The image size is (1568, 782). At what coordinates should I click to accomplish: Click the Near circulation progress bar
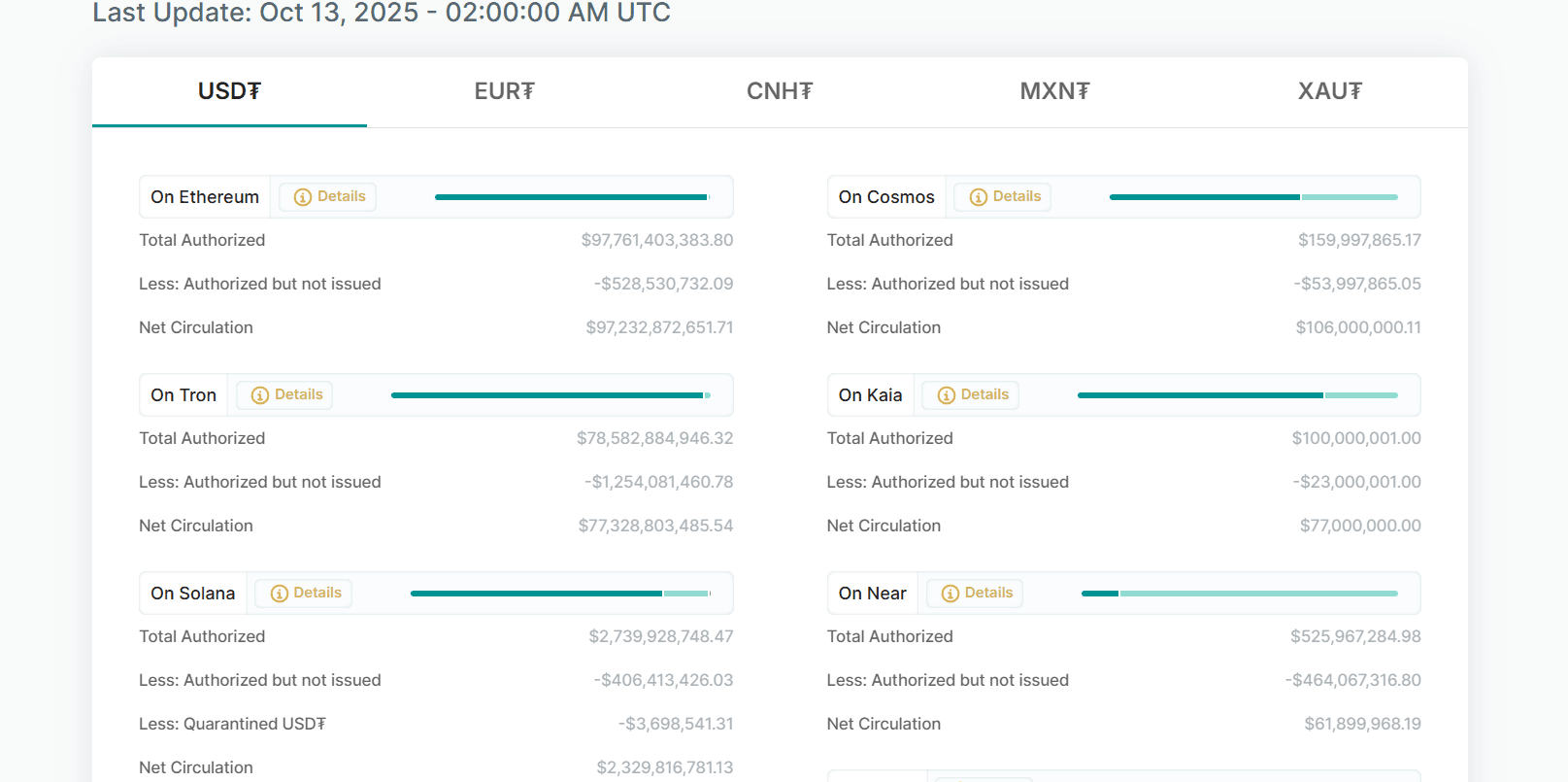(1239, 594)
